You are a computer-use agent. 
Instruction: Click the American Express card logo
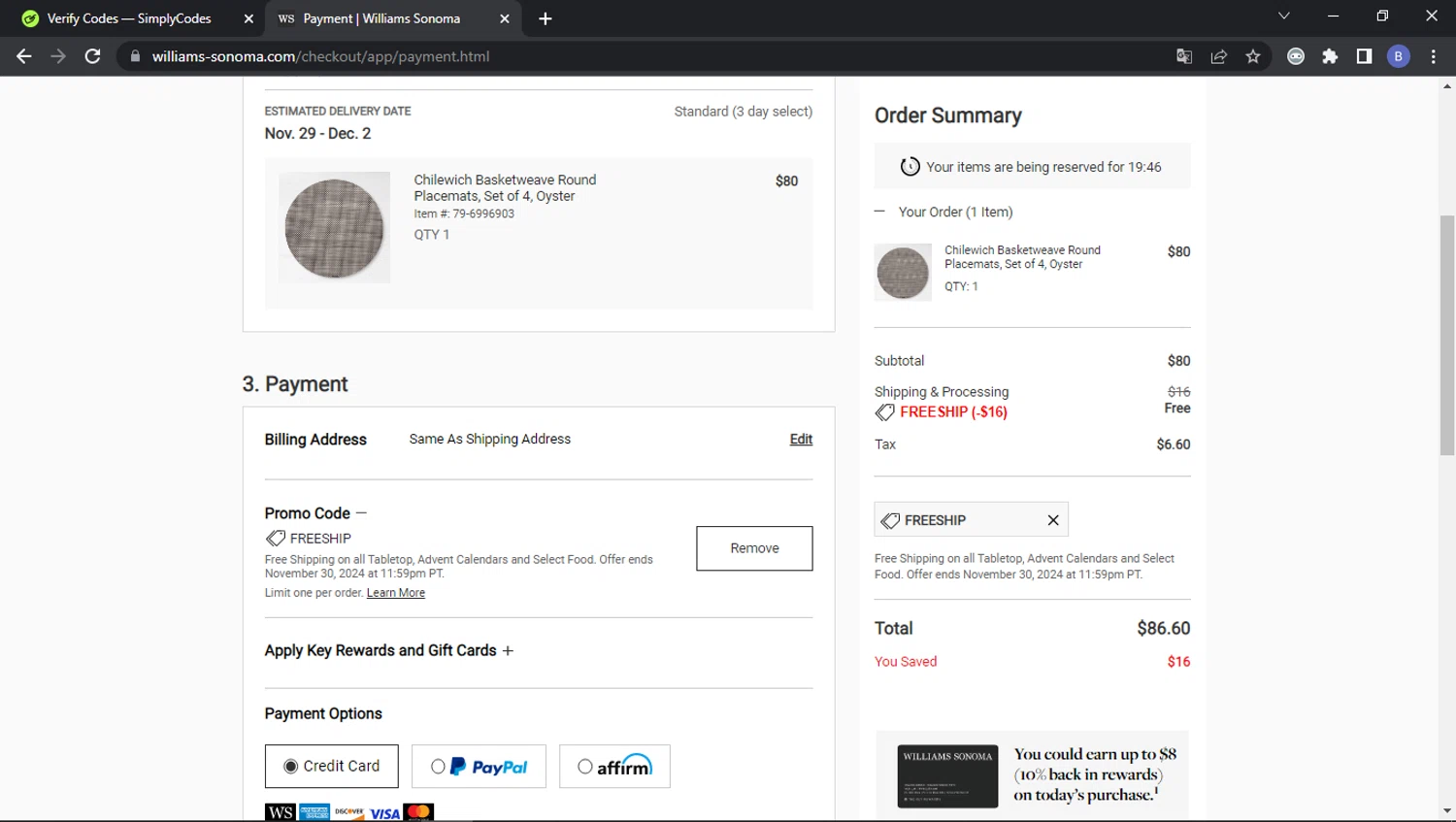click(314, 812)
